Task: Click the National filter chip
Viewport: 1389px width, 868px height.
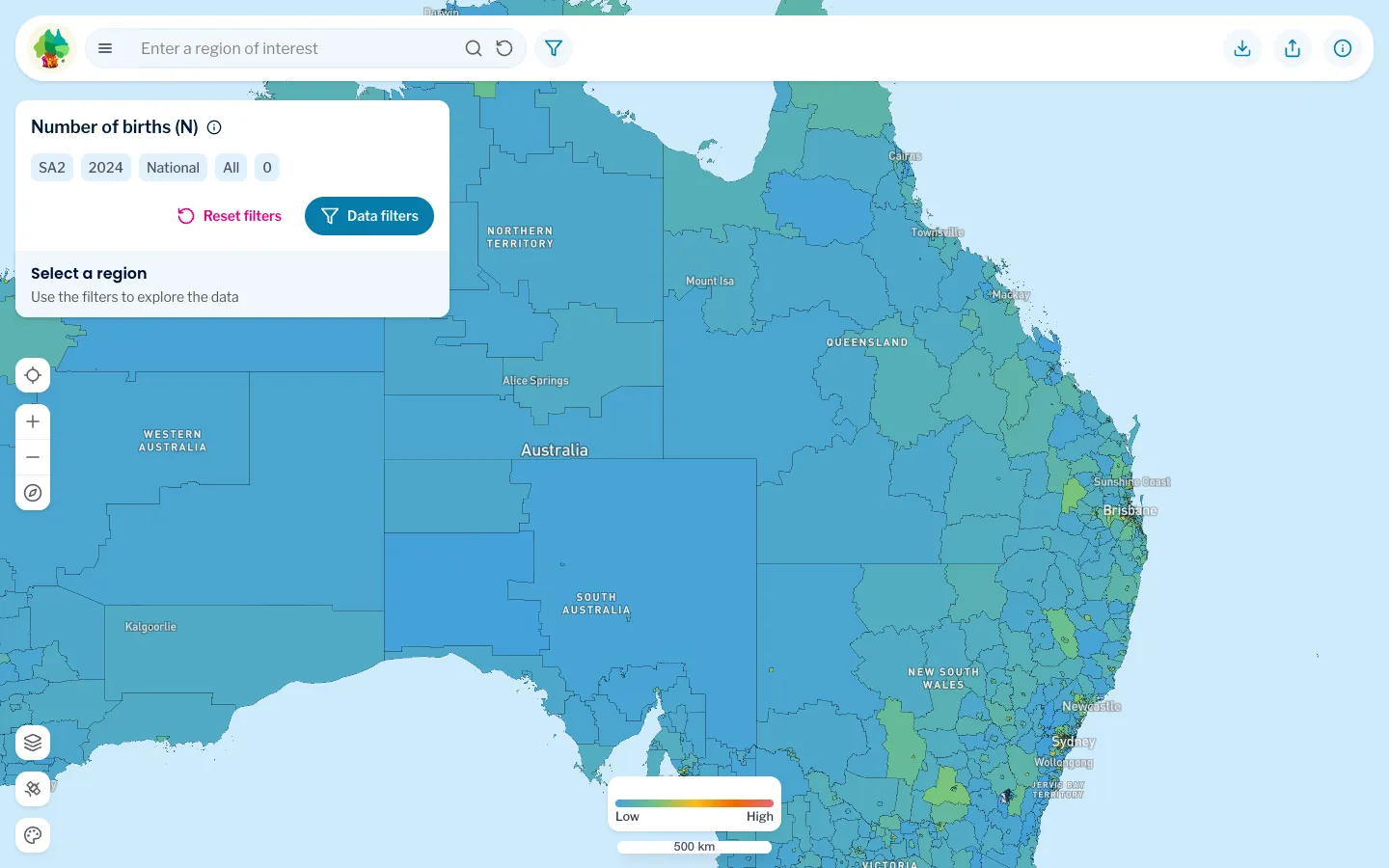Action: (x=174, y=168)
